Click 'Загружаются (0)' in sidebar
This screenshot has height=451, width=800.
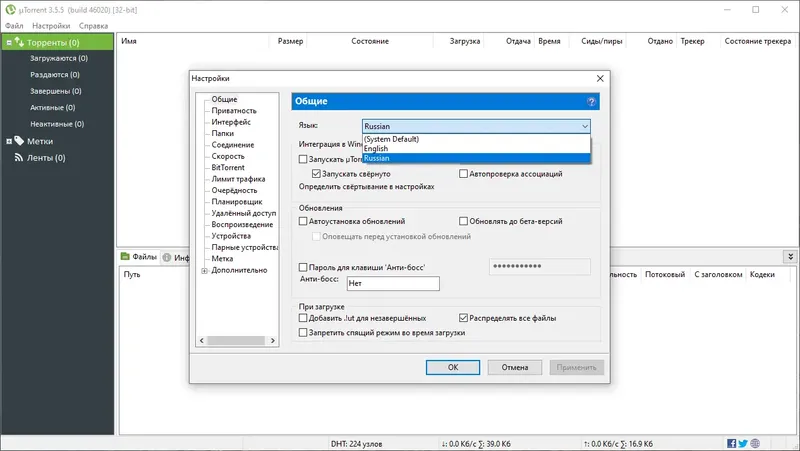pos(59,58)
